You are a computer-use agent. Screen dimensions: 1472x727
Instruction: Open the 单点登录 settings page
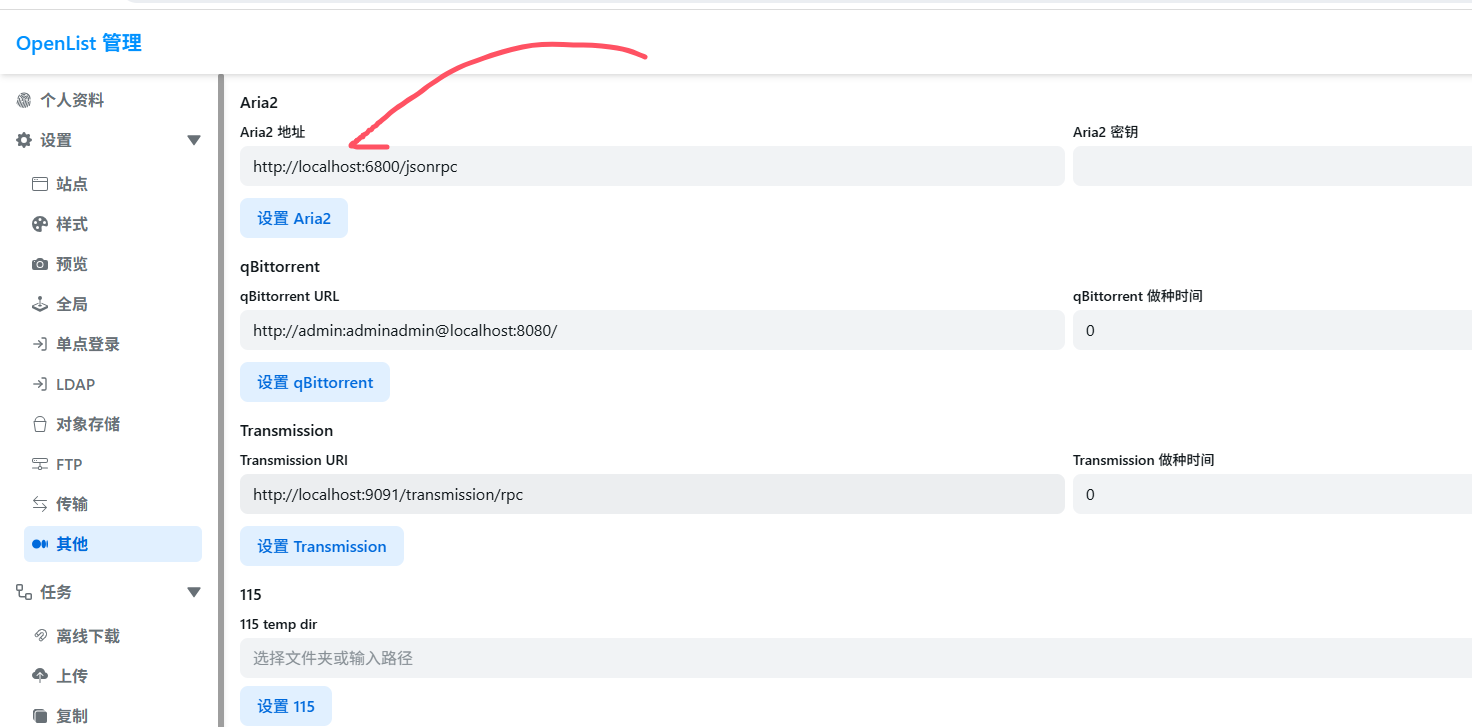tap(87, 344)
